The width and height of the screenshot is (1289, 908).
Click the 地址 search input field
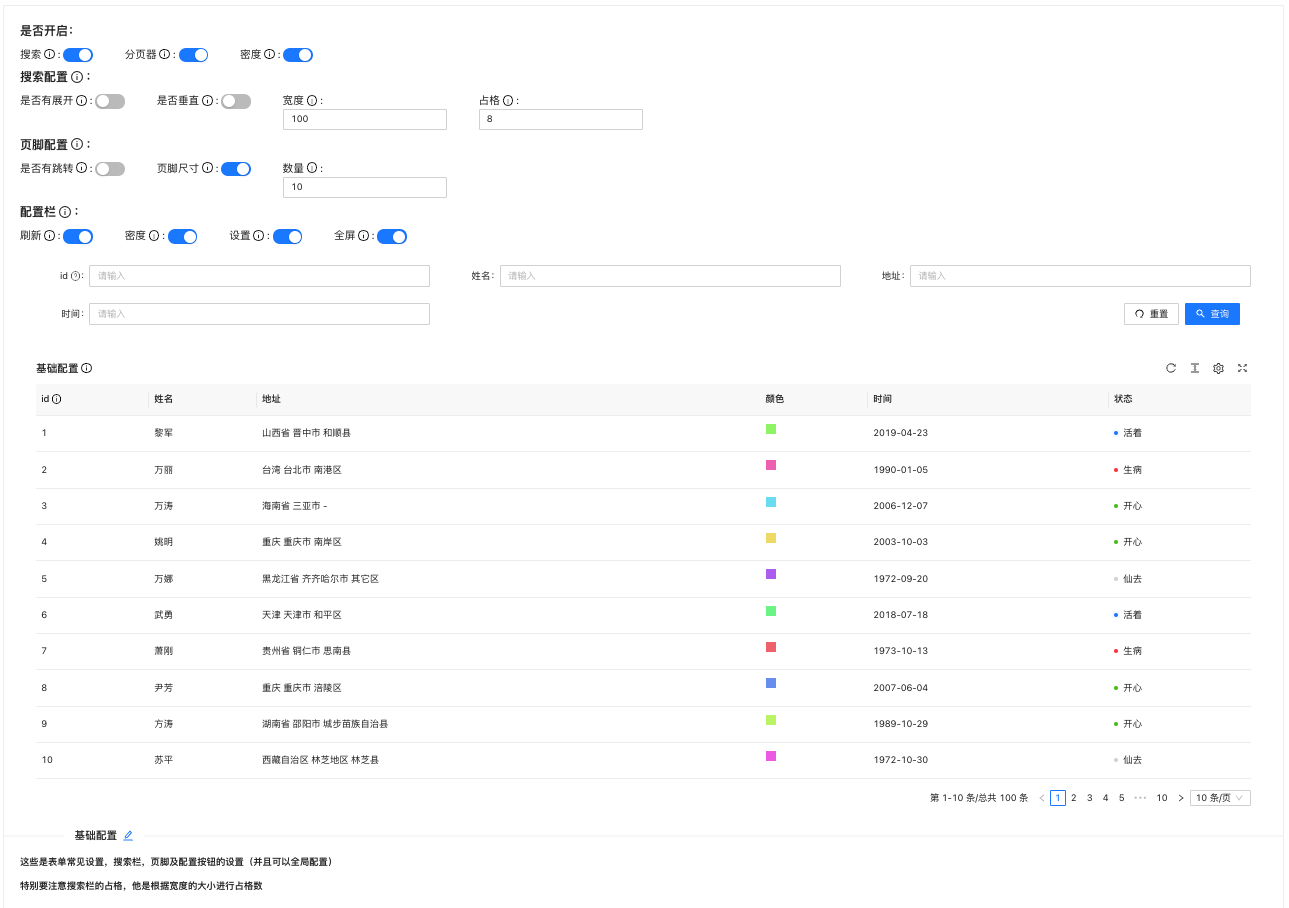click(x=1080, y=276)
